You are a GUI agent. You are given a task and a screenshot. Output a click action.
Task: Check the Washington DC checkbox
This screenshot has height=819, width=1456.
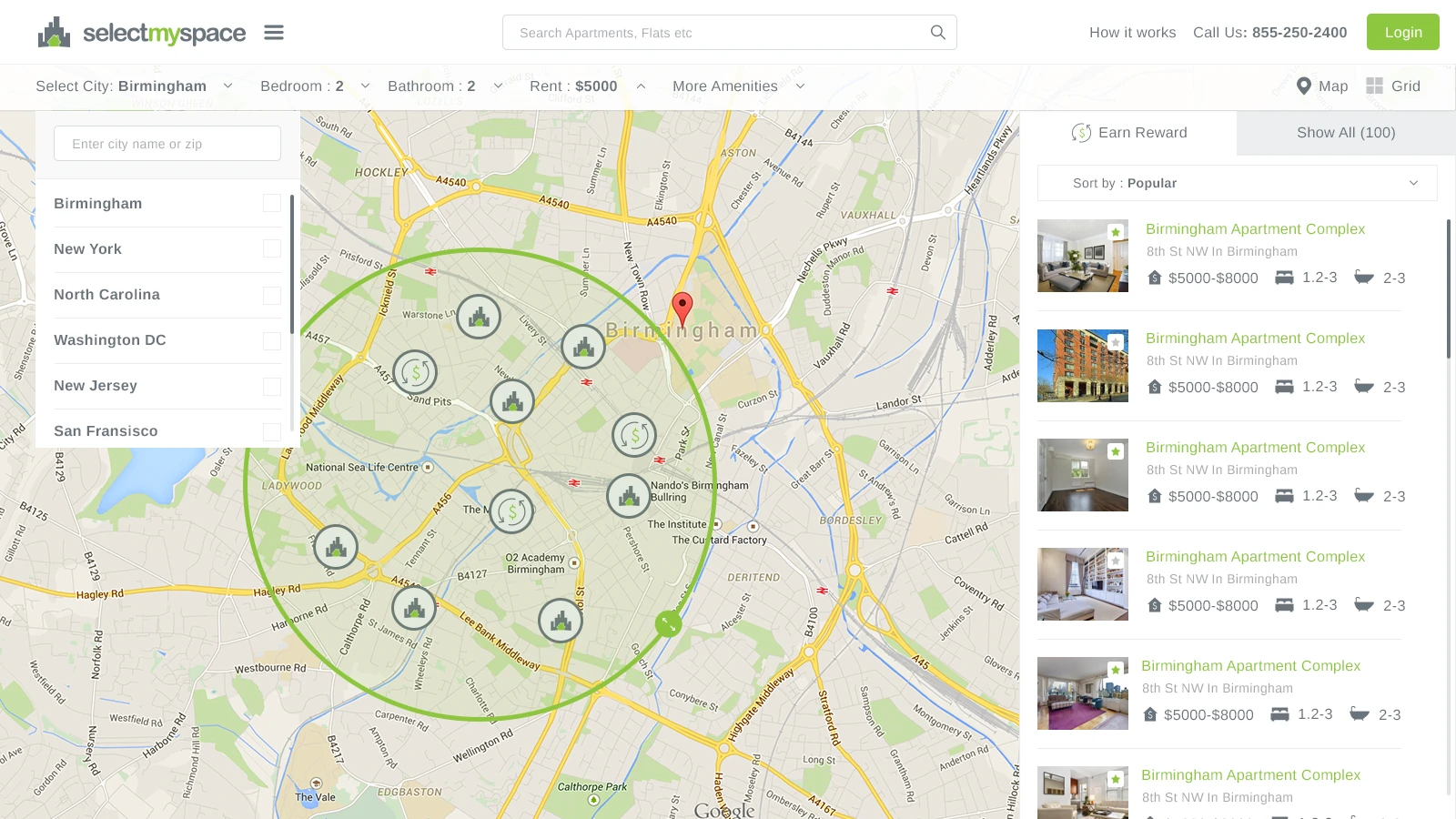pos(272,341)
